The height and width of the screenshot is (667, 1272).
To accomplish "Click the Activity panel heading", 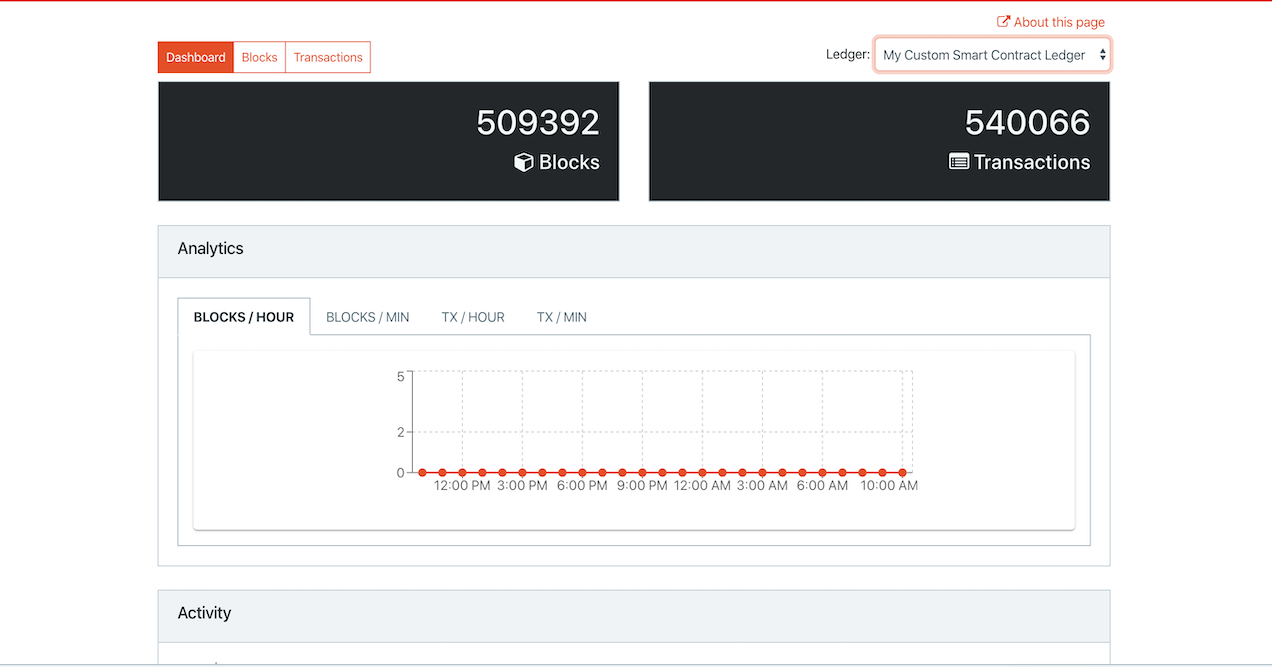I will tap(205, 613).
